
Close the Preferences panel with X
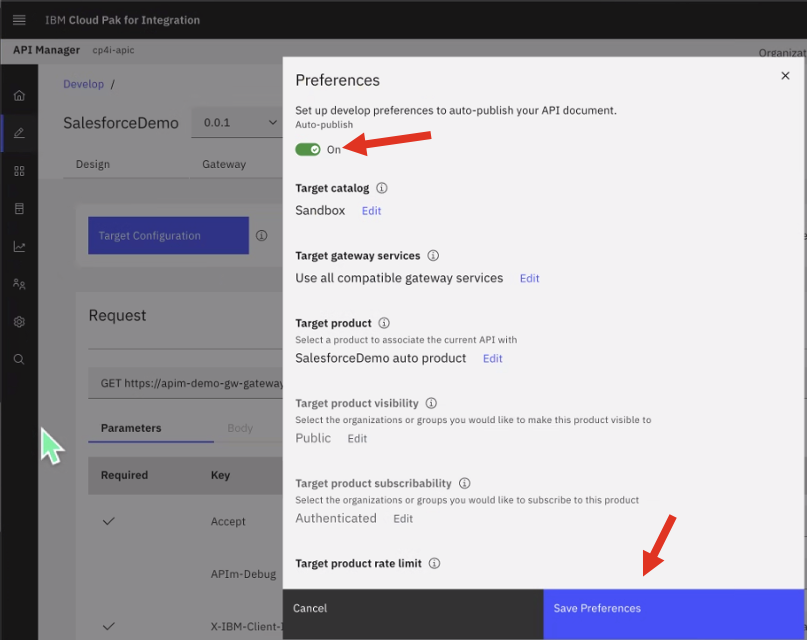pos(784,76)
